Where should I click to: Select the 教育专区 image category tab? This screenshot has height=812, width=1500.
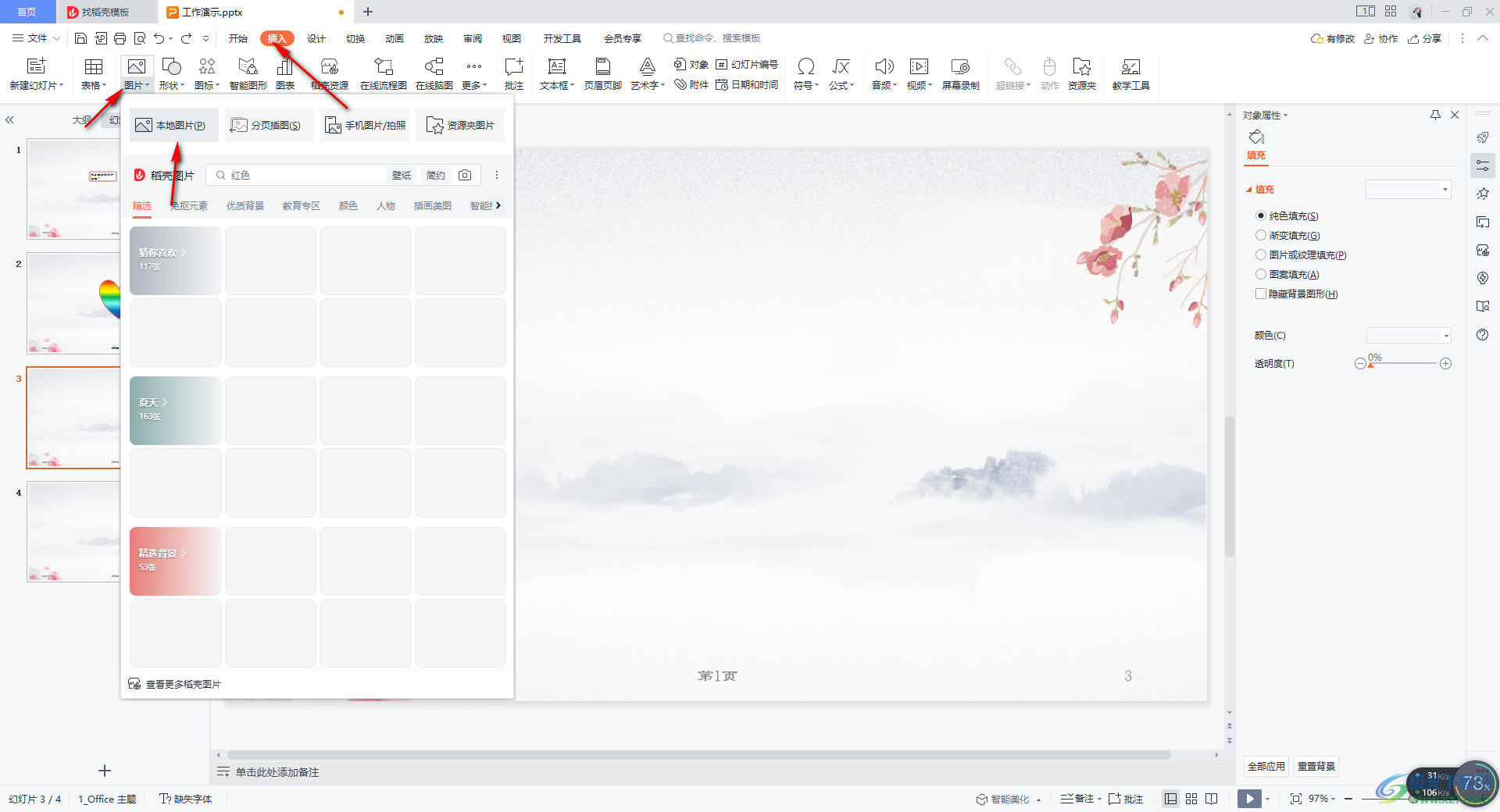302,206
